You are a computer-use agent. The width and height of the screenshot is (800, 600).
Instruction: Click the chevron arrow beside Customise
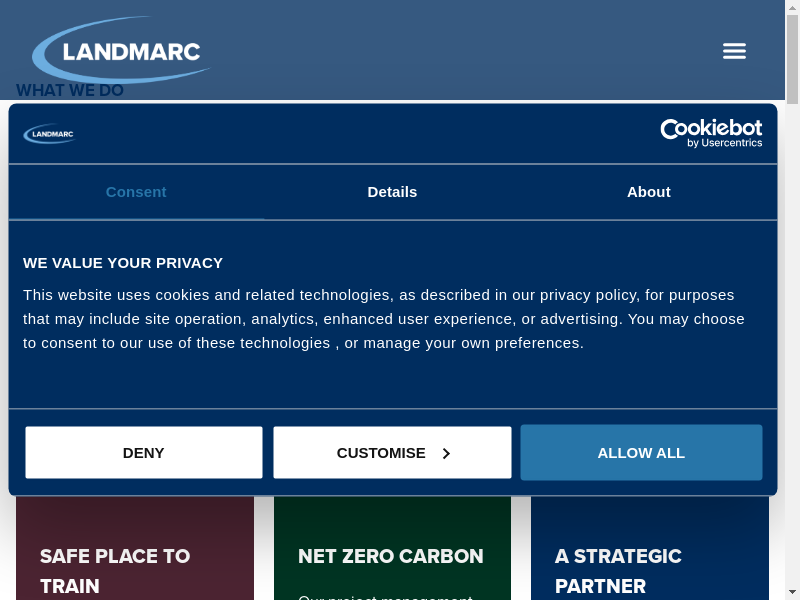point(446,453)
